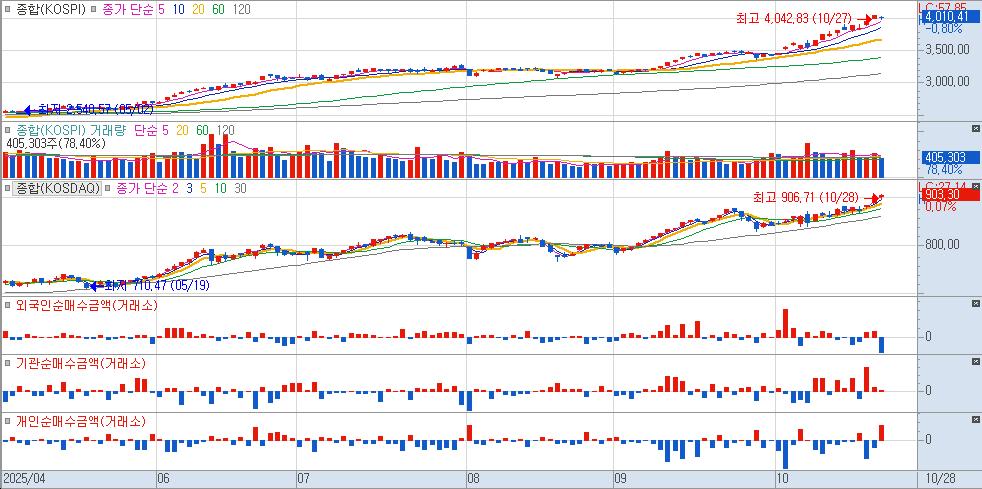Click the volume 60 average legend
Viewport: 982px width, 489px height.
[203, 131]
